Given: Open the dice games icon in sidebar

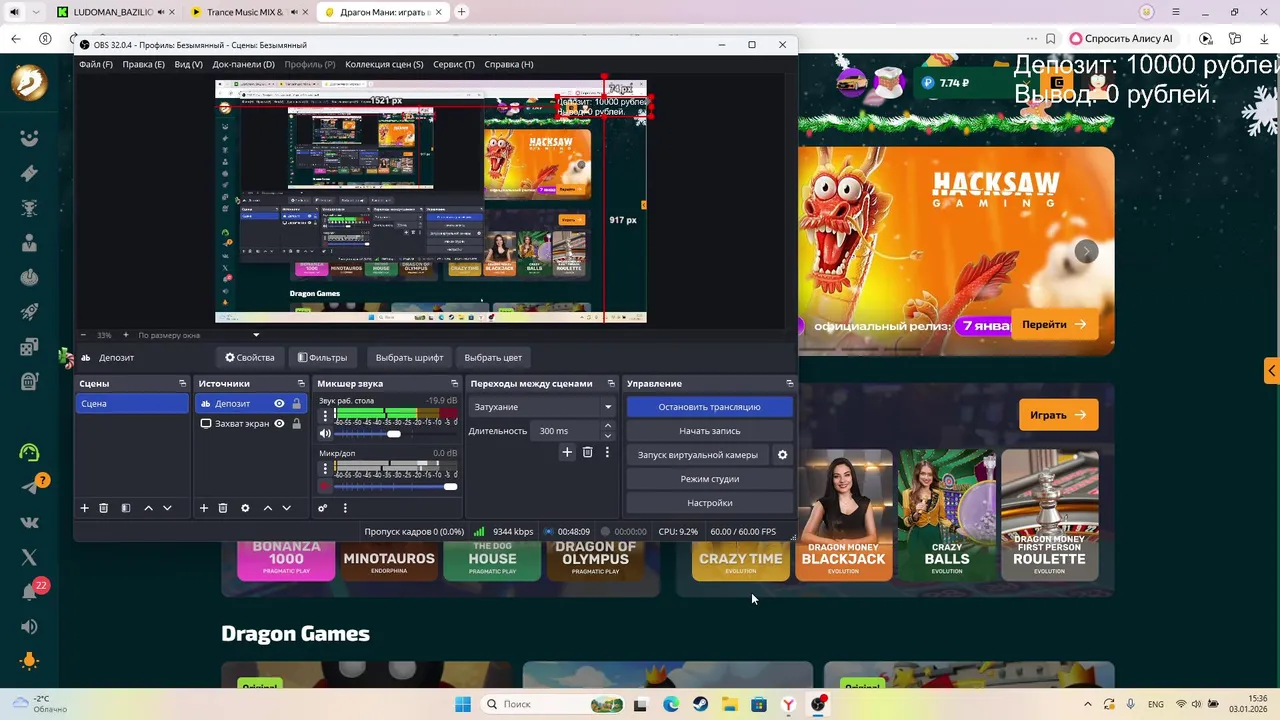Looking at the screenshot, I should [29, 347].
